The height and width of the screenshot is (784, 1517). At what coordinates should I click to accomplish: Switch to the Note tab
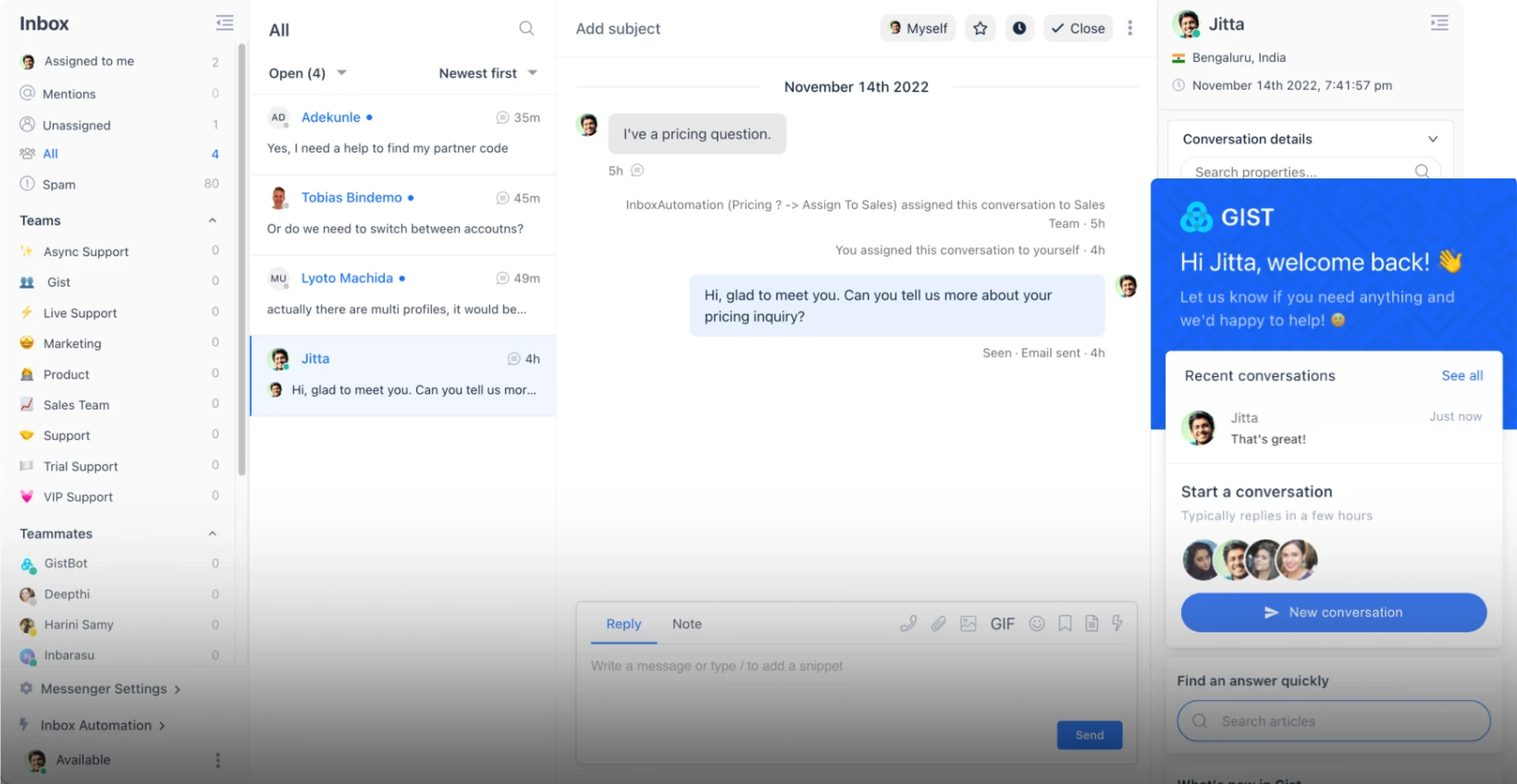pos(686,624)
